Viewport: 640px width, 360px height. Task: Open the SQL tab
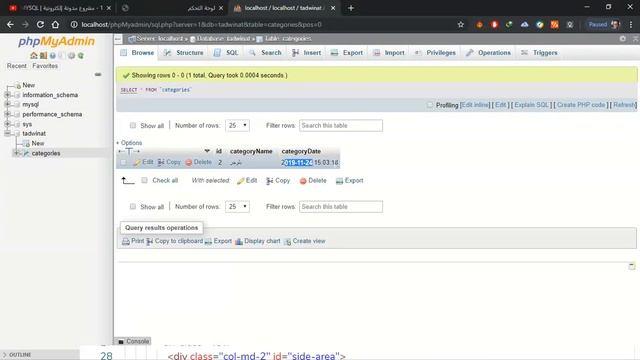226,53
